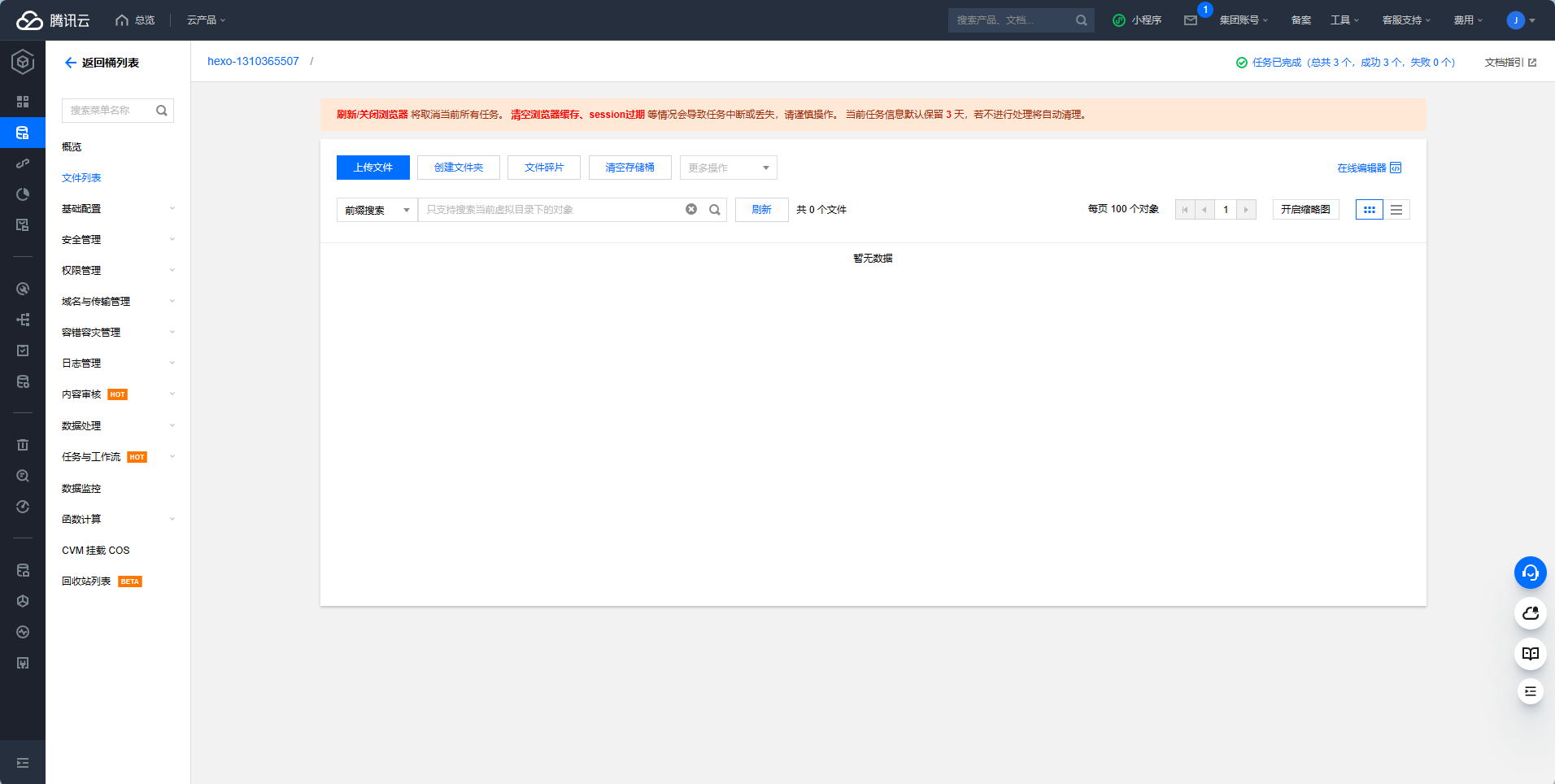Open the 在线编辑器 link

1370,168
